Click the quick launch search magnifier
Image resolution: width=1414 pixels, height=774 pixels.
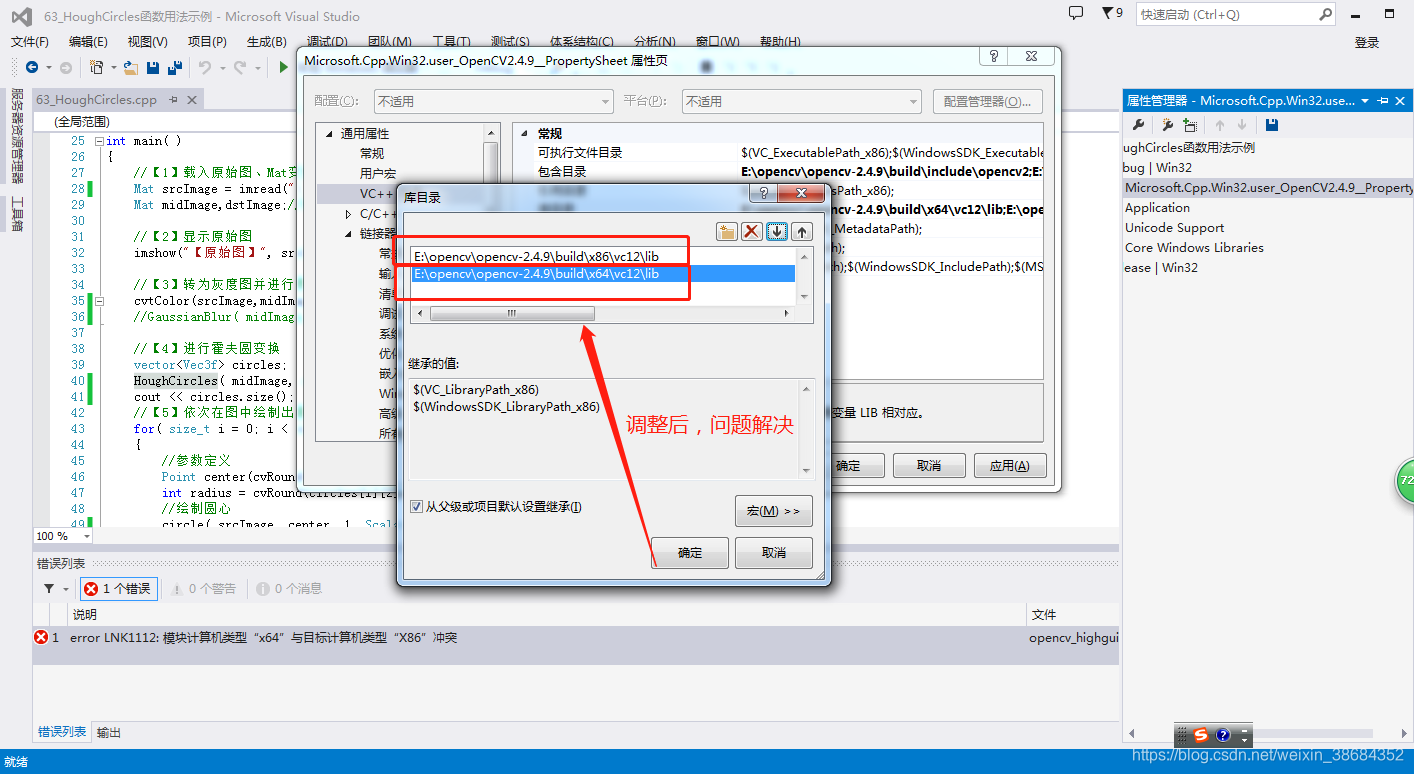coord(1325,14)
